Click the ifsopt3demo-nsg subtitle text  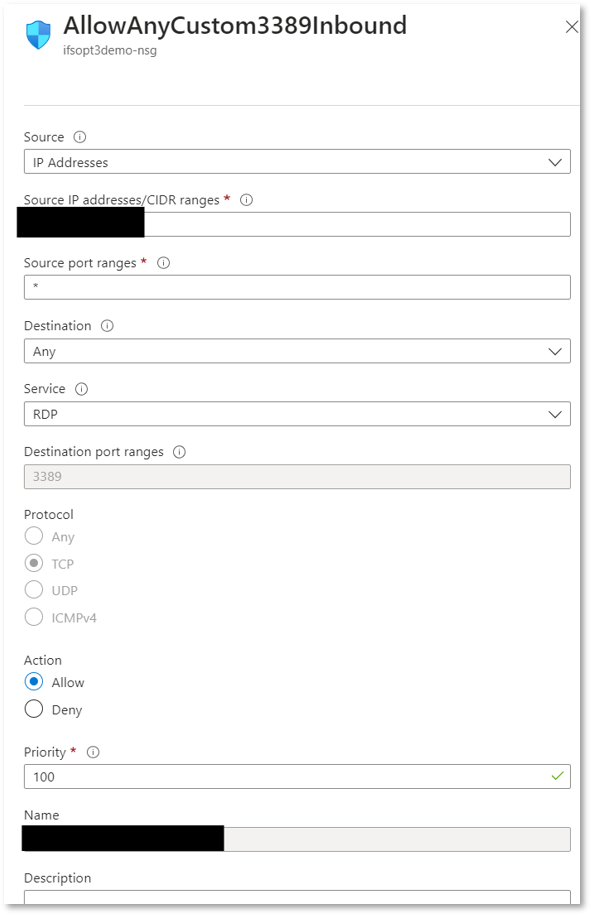click(x=110, y=51)
